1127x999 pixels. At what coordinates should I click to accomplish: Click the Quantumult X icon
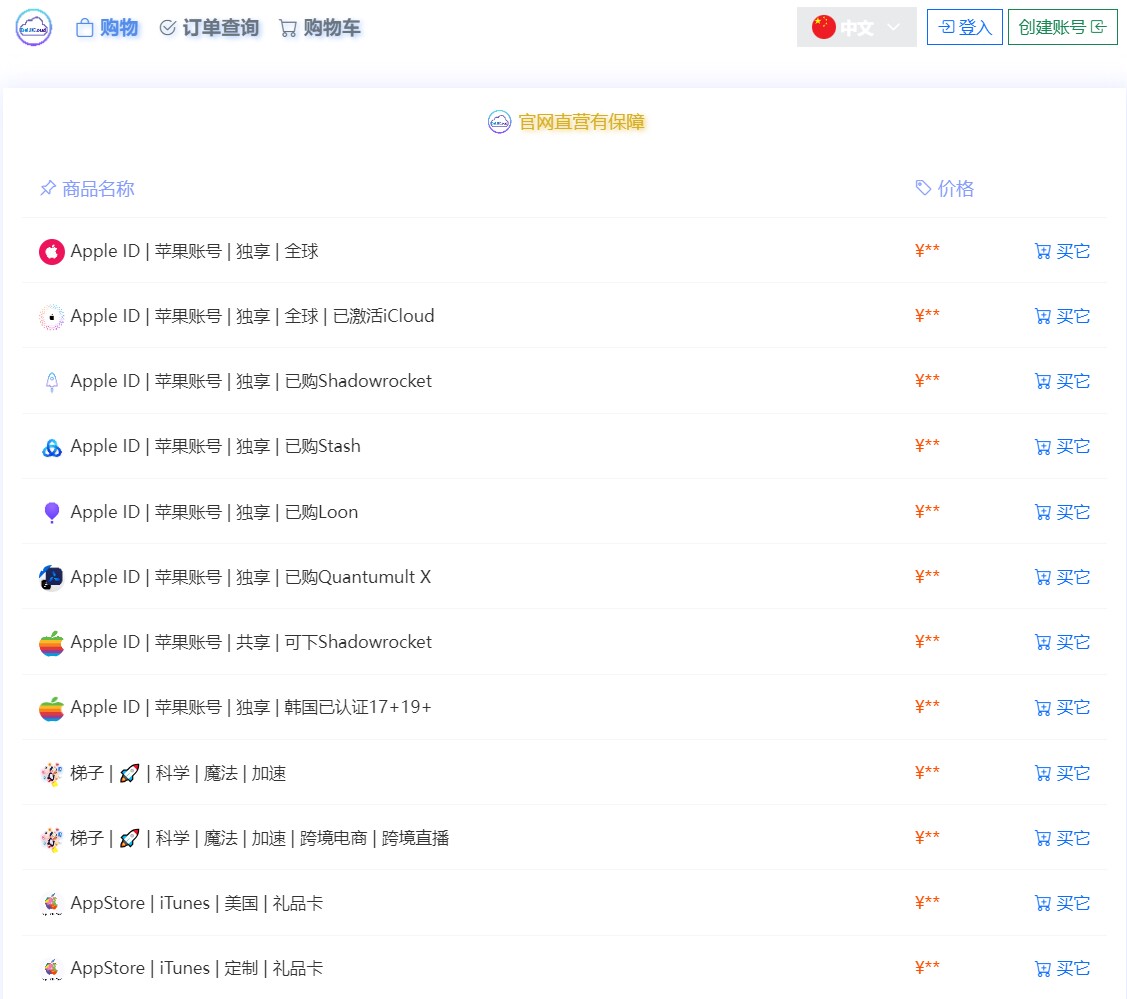(52, 577)
